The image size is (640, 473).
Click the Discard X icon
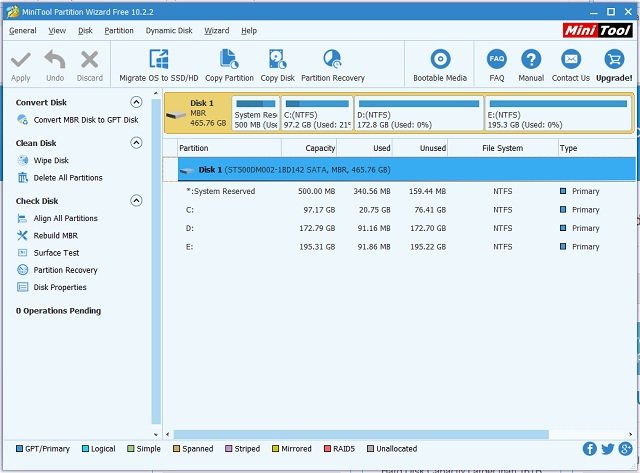89,60
